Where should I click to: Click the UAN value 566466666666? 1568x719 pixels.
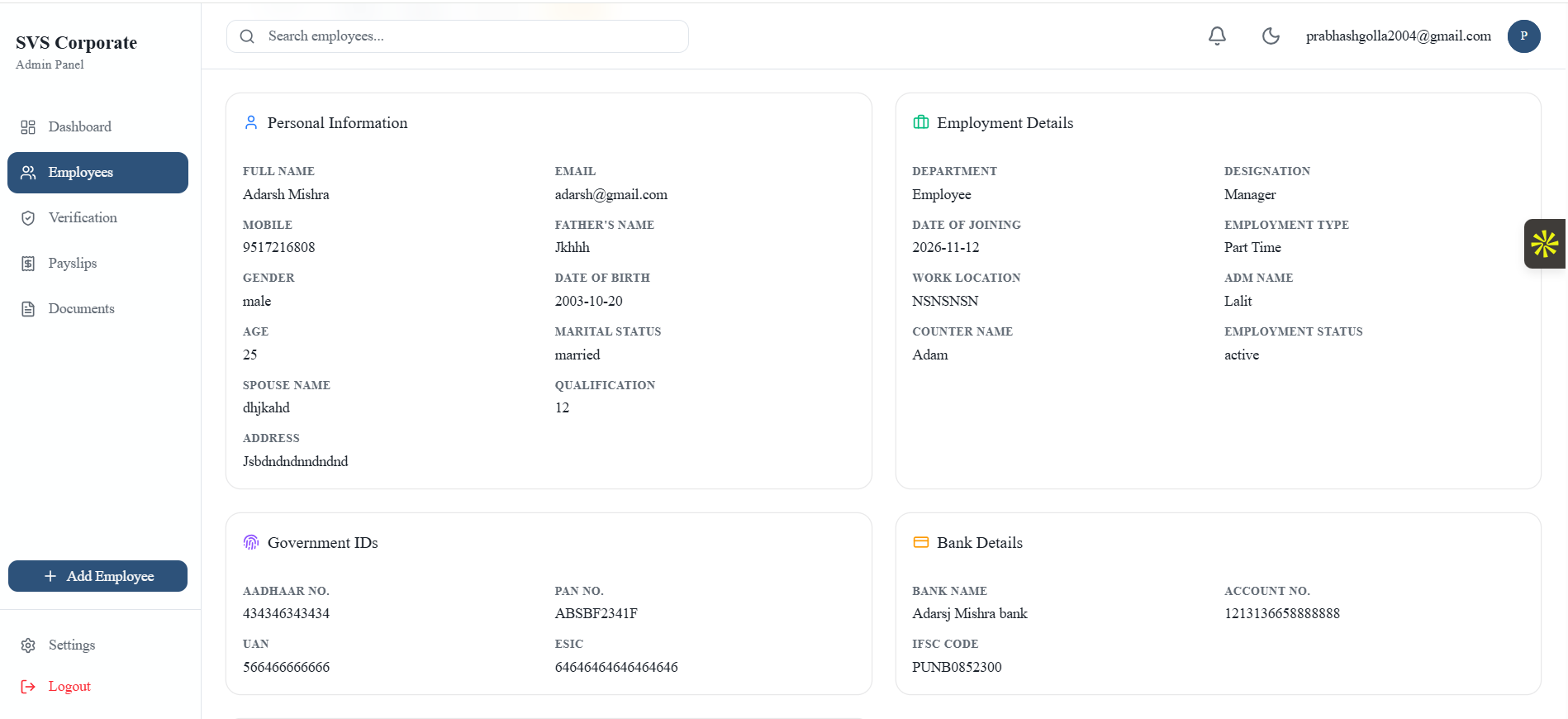[x=286, y=668]
